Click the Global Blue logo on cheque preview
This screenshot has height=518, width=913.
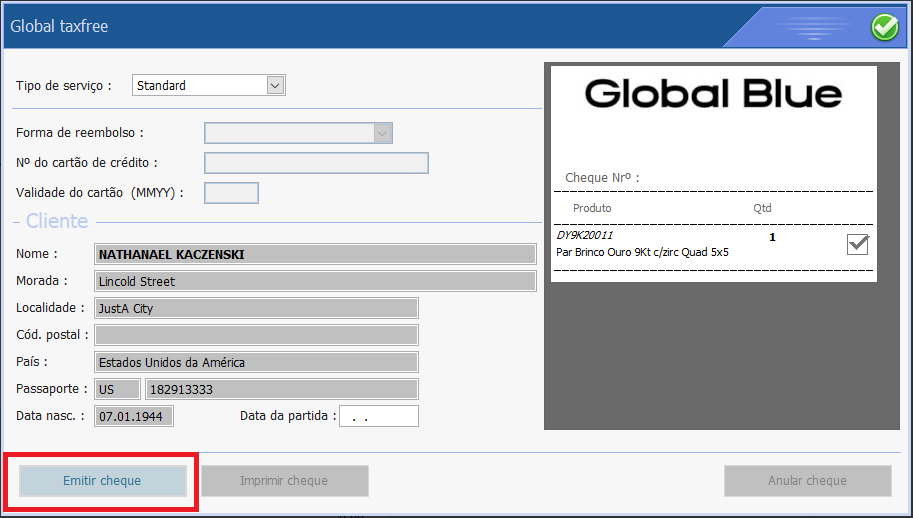(713, 95)
